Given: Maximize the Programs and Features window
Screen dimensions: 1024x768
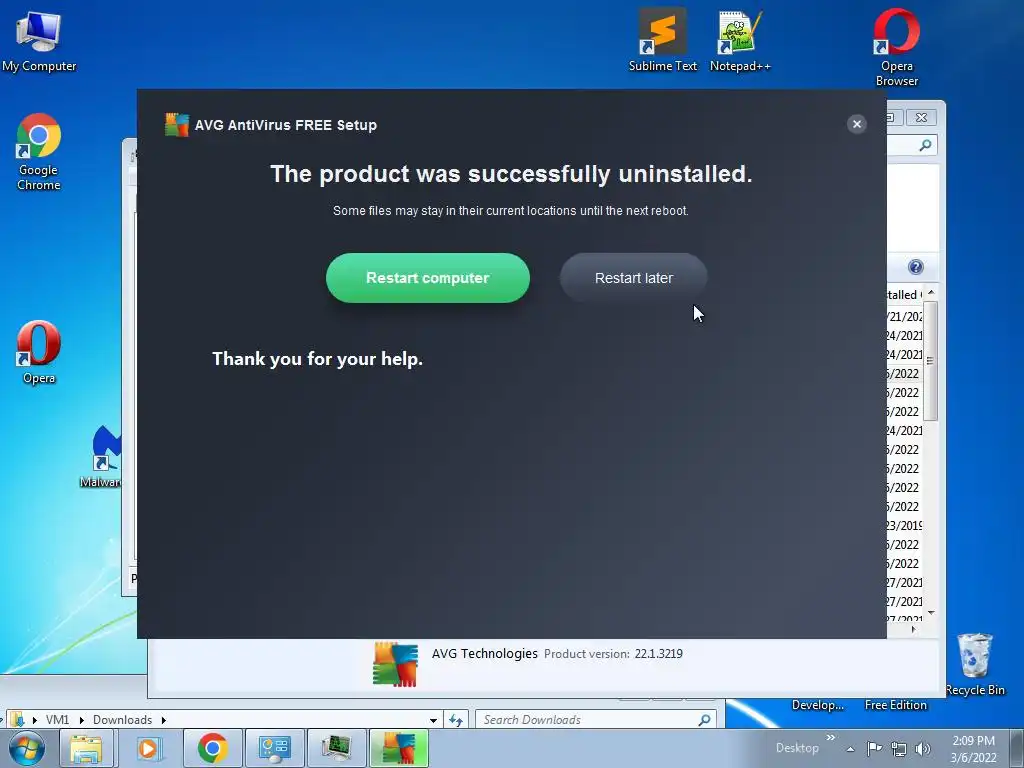Looking at the screenshot, I should point(895,117).
